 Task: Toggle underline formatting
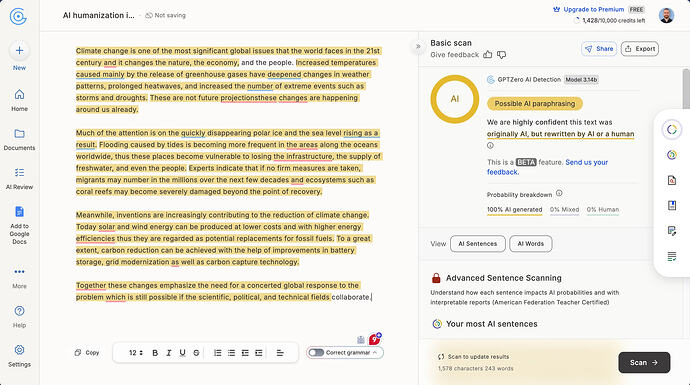(x=182, y=353)
